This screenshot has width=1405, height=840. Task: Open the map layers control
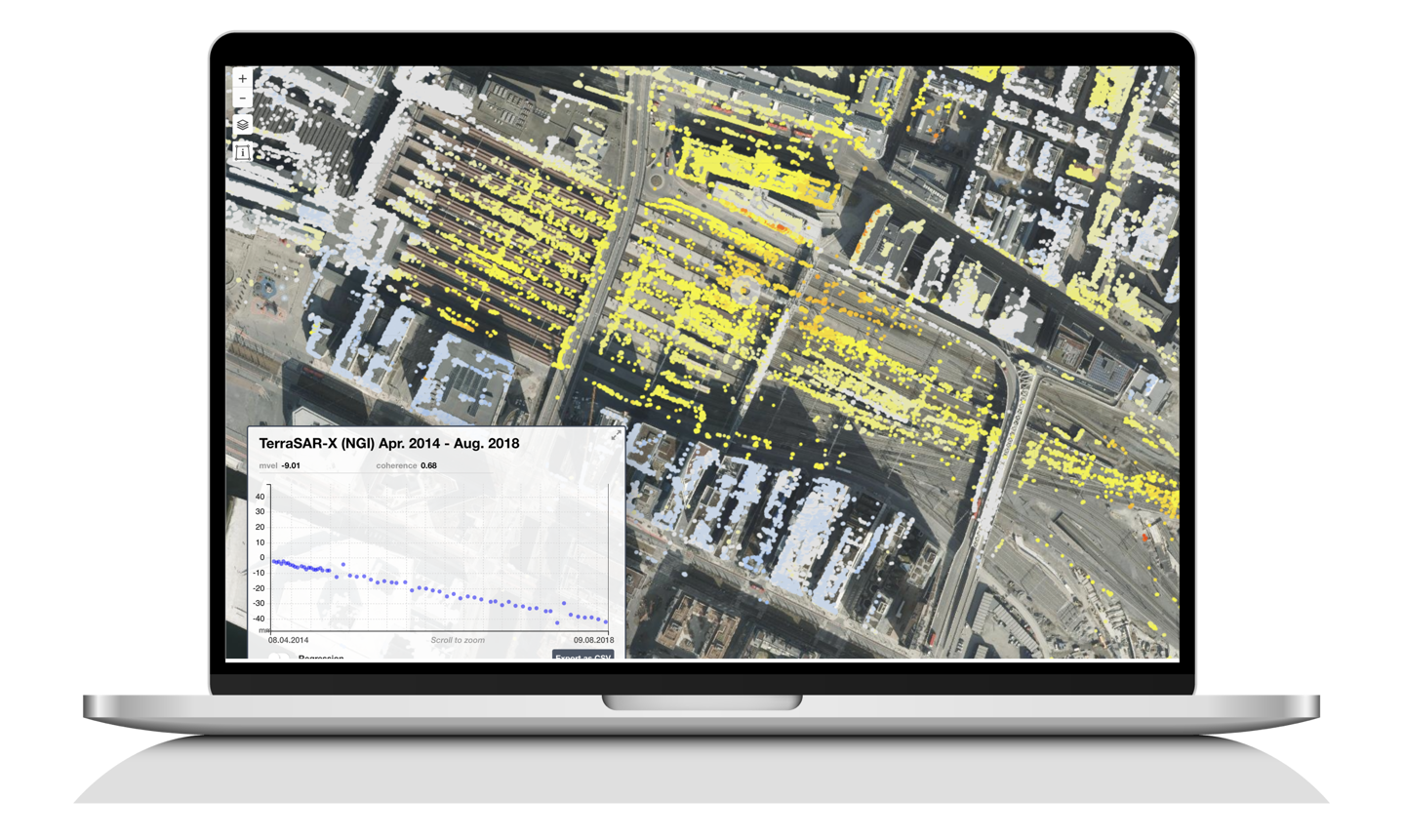pos(242,125)
